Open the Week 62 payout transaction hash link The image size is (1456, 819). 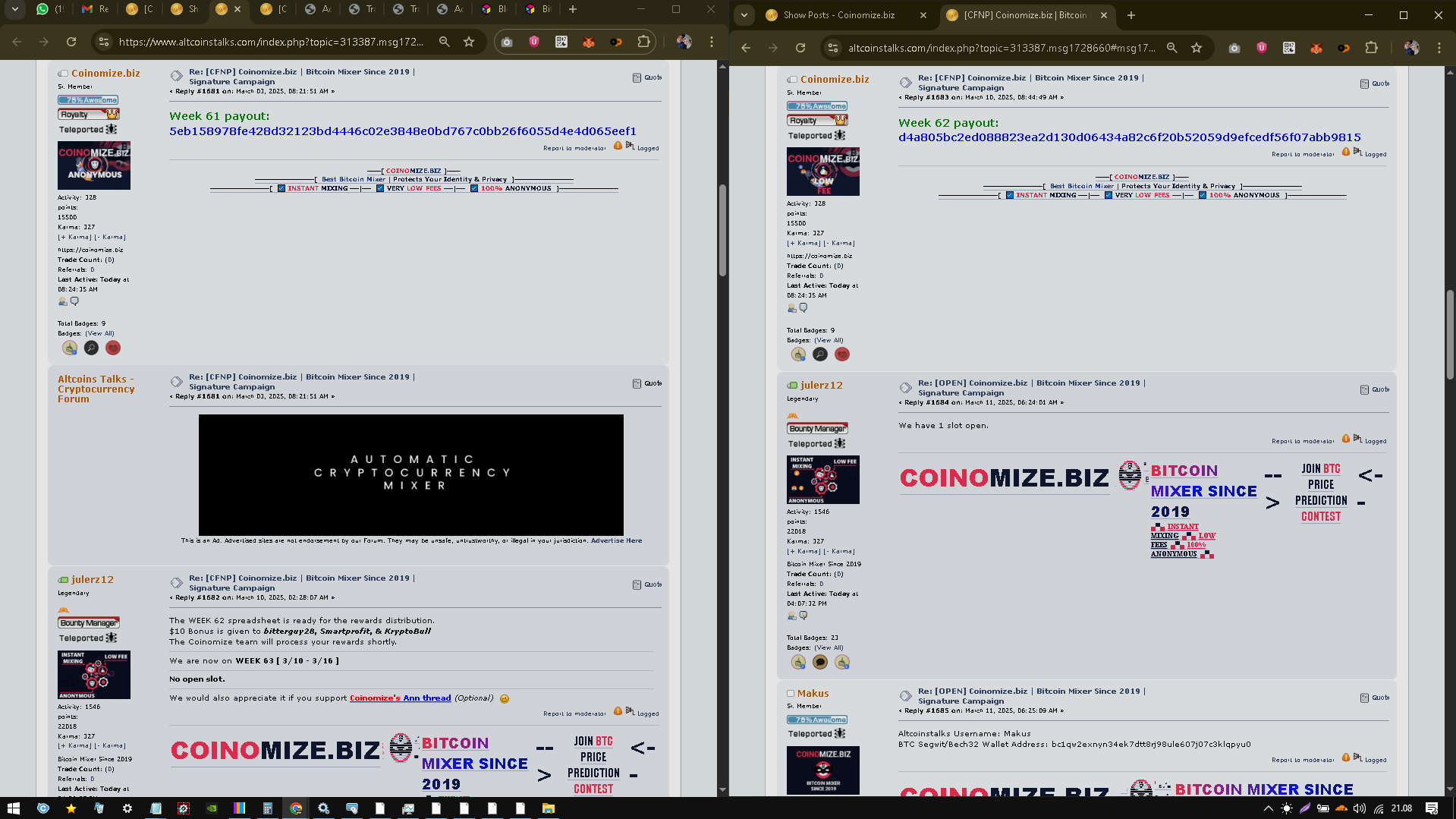pyautogui.click(x=1130, y=137)
